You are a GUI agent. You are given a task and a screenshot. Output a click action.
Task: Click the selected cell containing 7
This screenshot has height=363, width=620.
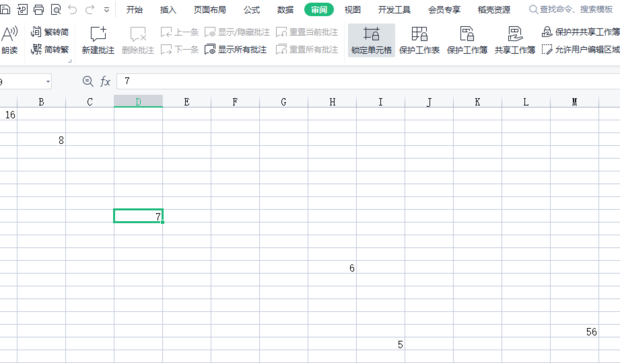[138, 216]
